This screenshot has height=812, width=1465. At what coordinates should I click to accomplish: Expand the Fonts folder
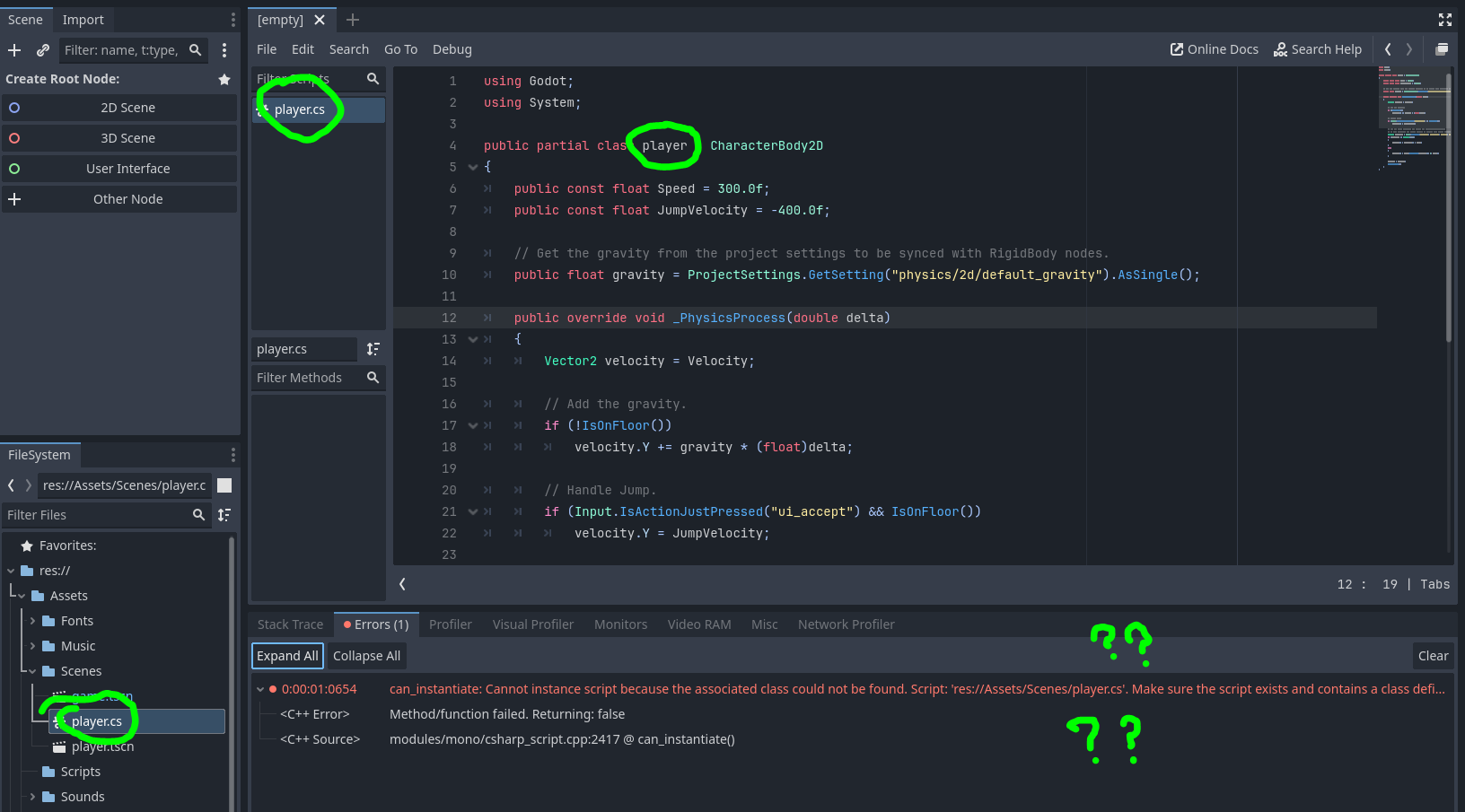33,621
